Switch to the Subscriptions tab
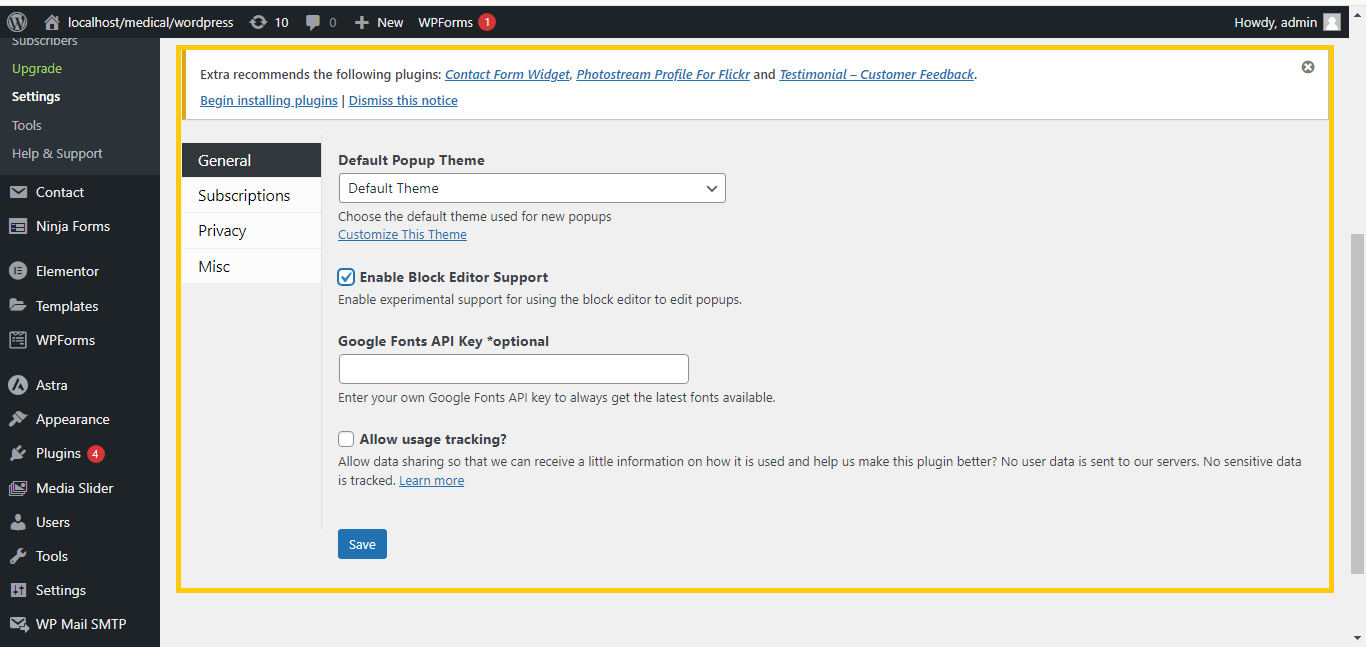The image size is (1366, 647). pos(244,195)
